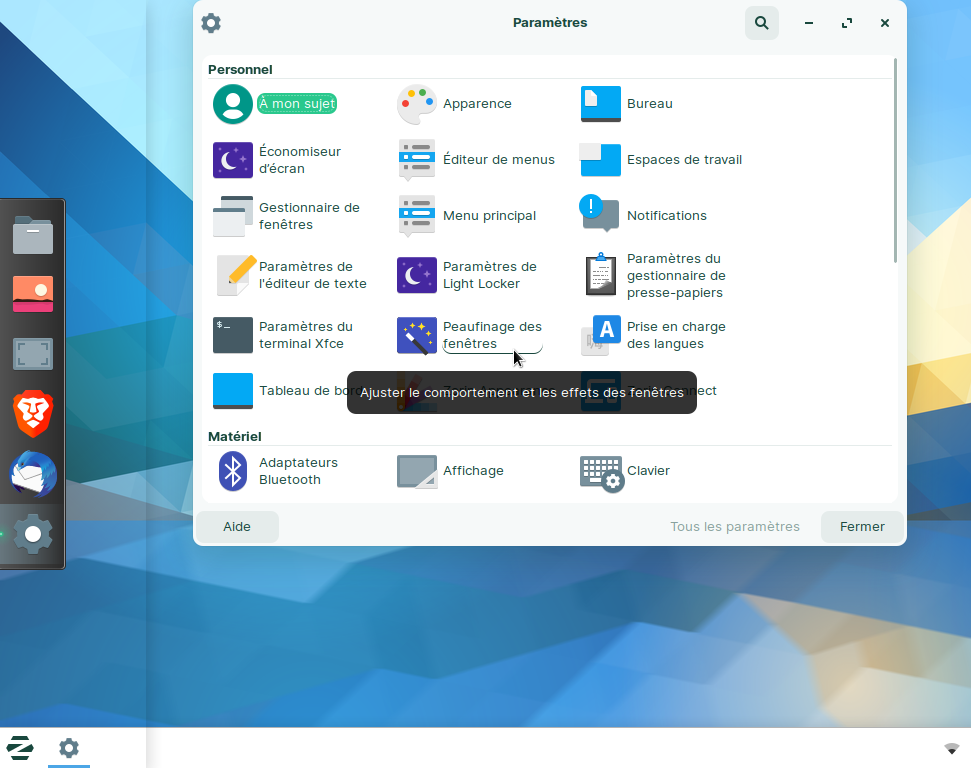
Task: Open Économiseur d'écran settings
Action: tap(233, 160)
